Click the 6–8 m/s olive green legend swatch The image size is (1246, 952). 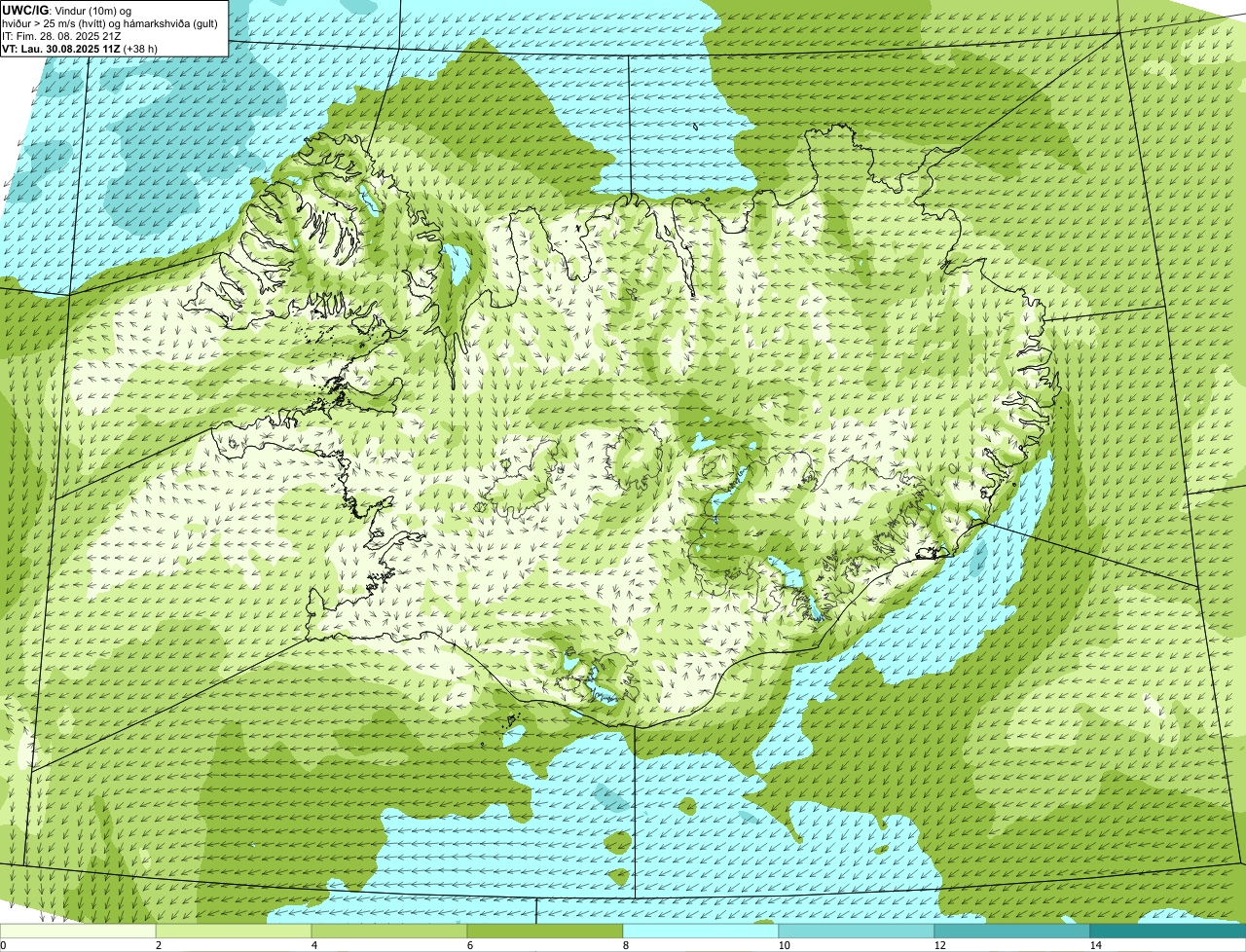click(x=545, y=931)
